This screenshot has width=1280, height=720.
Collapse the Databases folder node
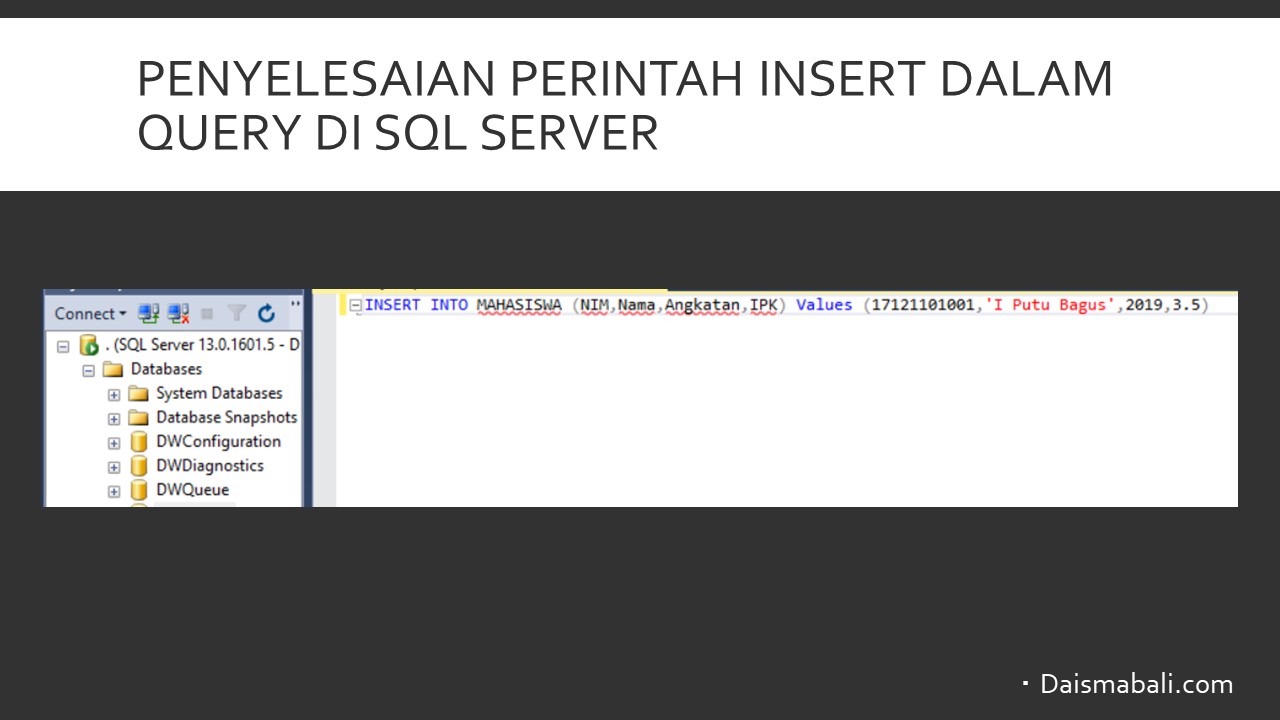88,370
